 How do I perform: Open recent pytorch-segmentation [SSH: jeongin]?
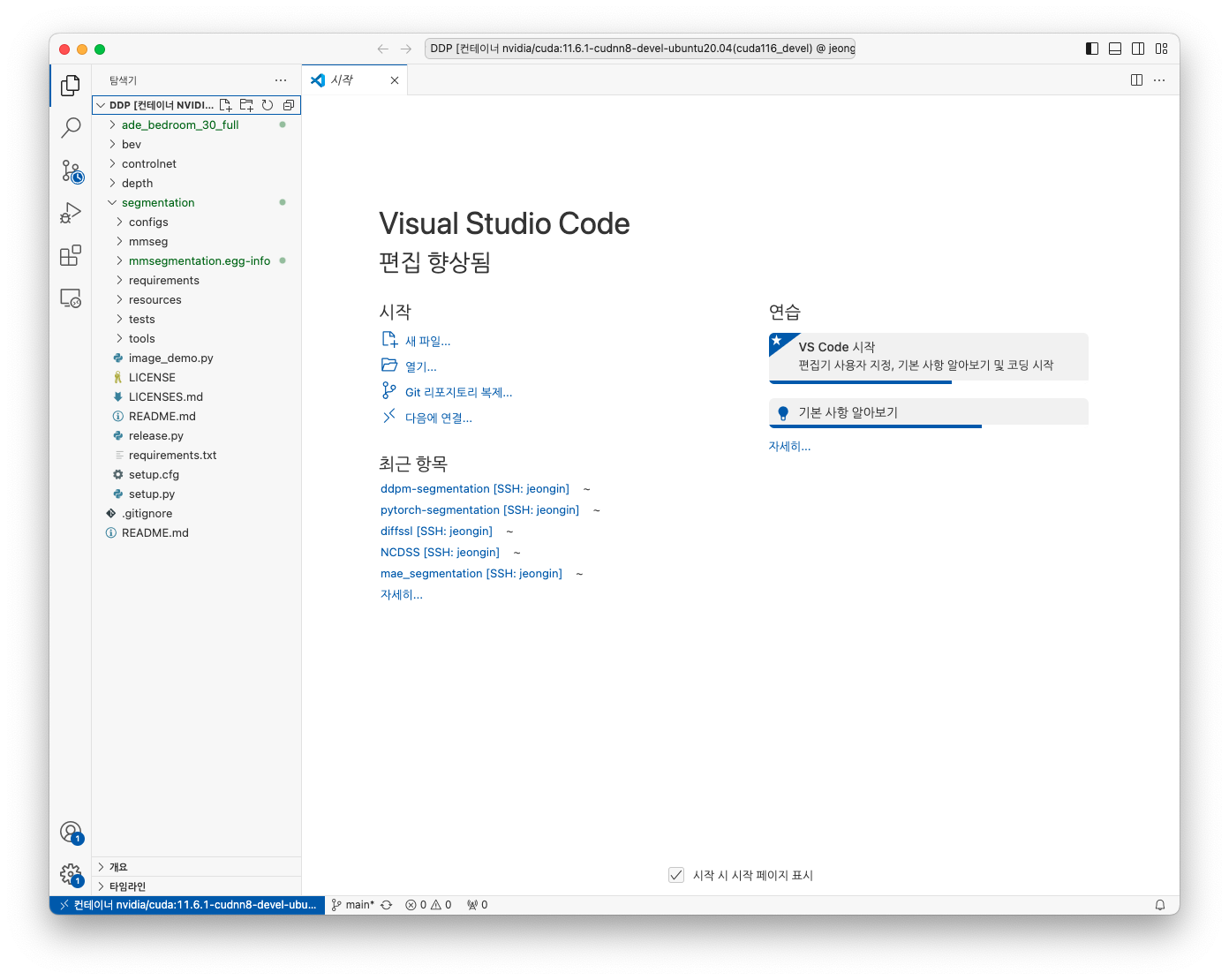(x=479, y=509)
